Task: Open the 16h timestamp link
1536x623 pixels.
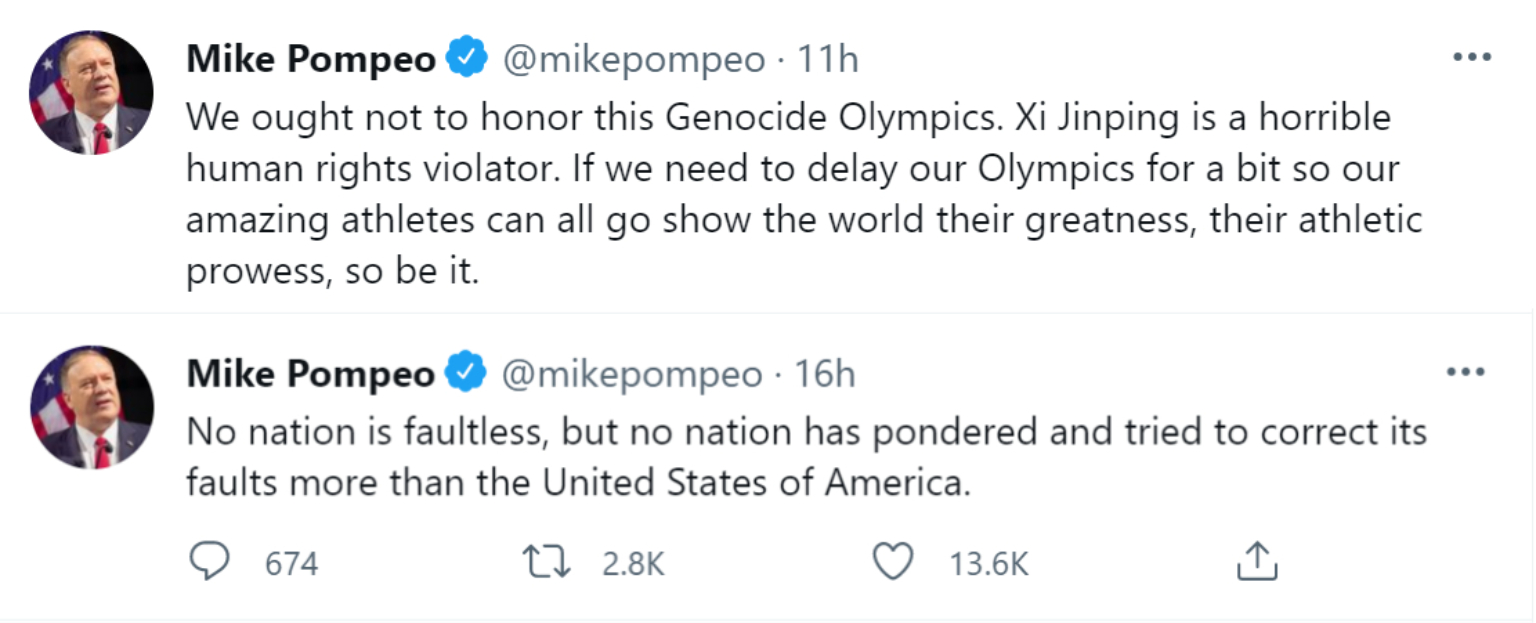Action: pos(825,375)
